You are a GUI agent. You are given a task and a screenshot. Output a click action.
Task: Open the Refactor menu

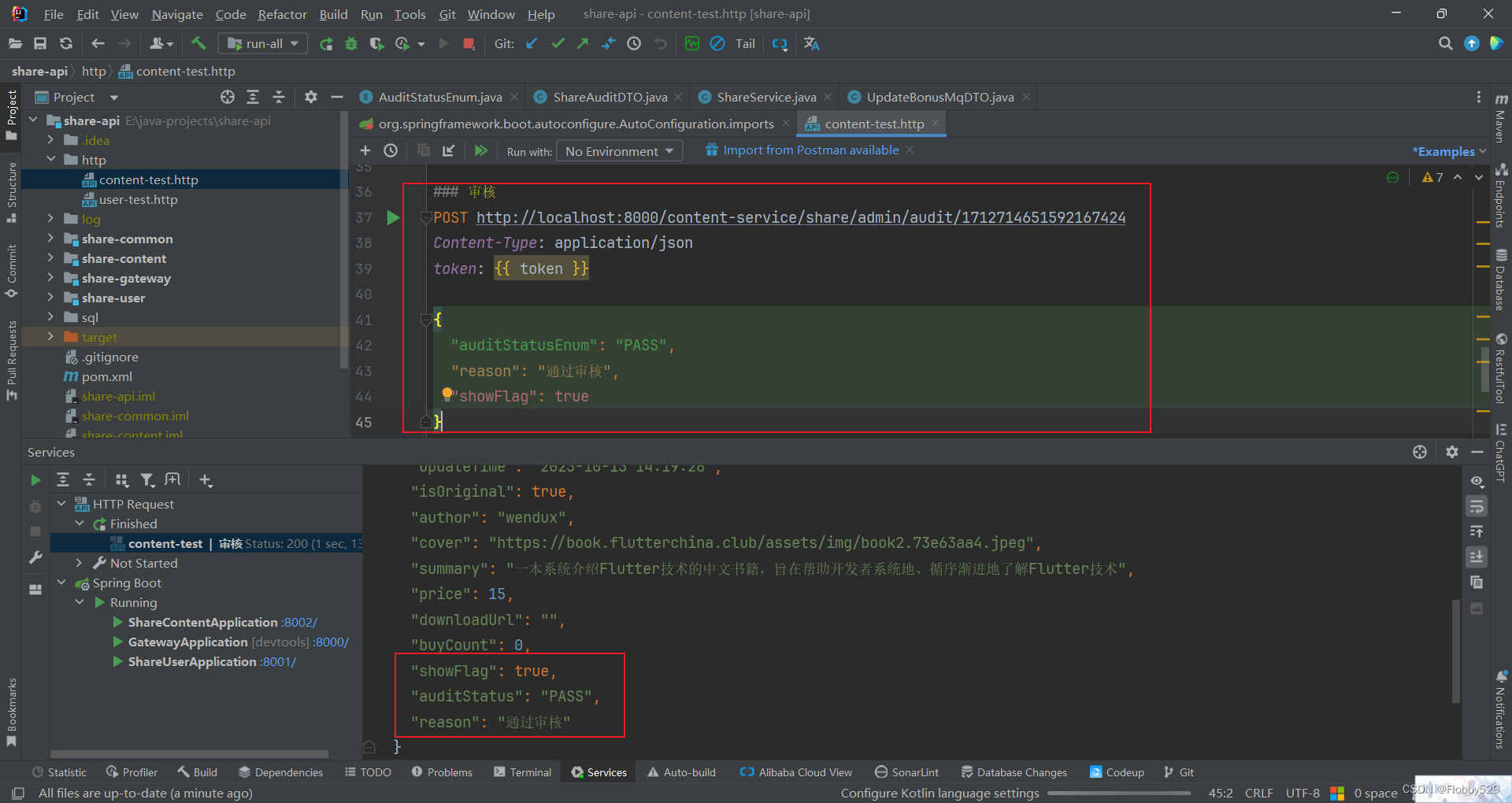click(x=282, y=14)
